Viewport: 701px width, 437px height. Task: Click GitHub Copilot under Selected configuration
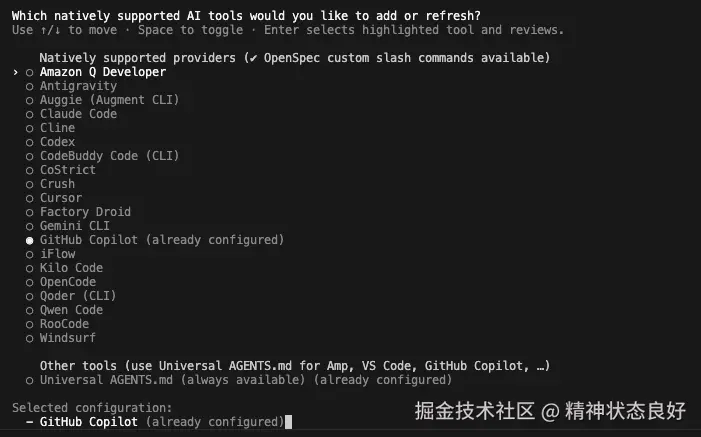coord(89,422)
